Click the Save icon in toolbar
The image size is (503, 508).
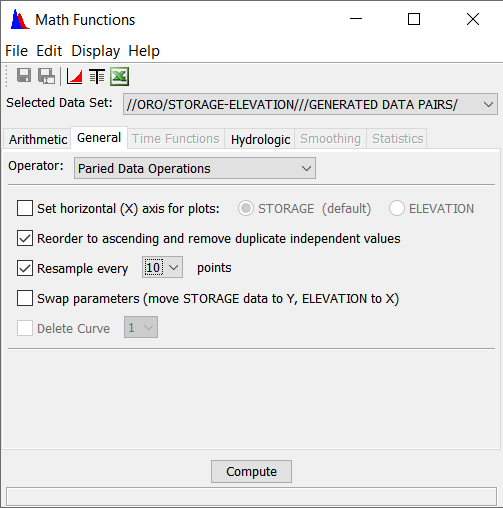click(x=24, y=76)
